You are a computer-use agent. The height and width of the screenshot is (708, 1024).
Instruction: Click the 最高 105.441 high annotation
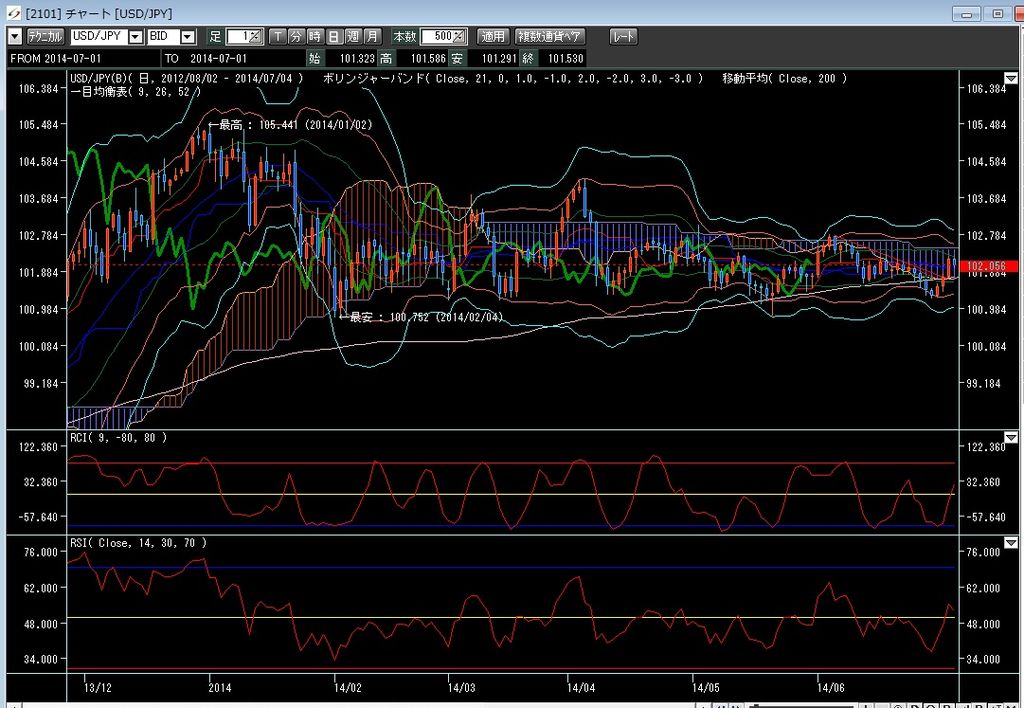click(291, 125)
